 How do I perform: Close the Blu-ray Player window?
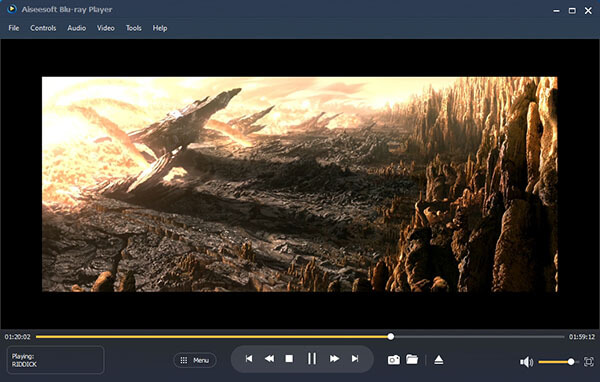pos(588,11)
